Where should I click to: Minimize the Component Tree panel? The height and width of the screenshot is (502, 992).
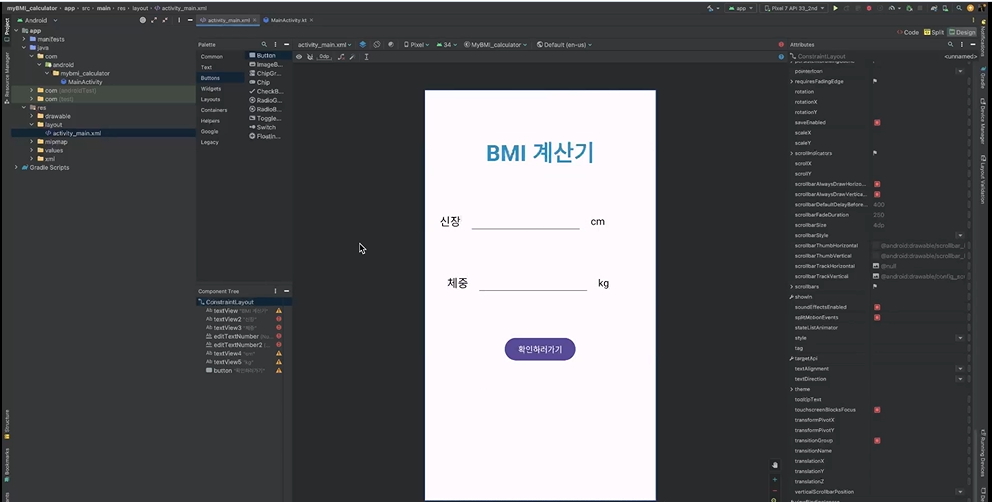286,291
